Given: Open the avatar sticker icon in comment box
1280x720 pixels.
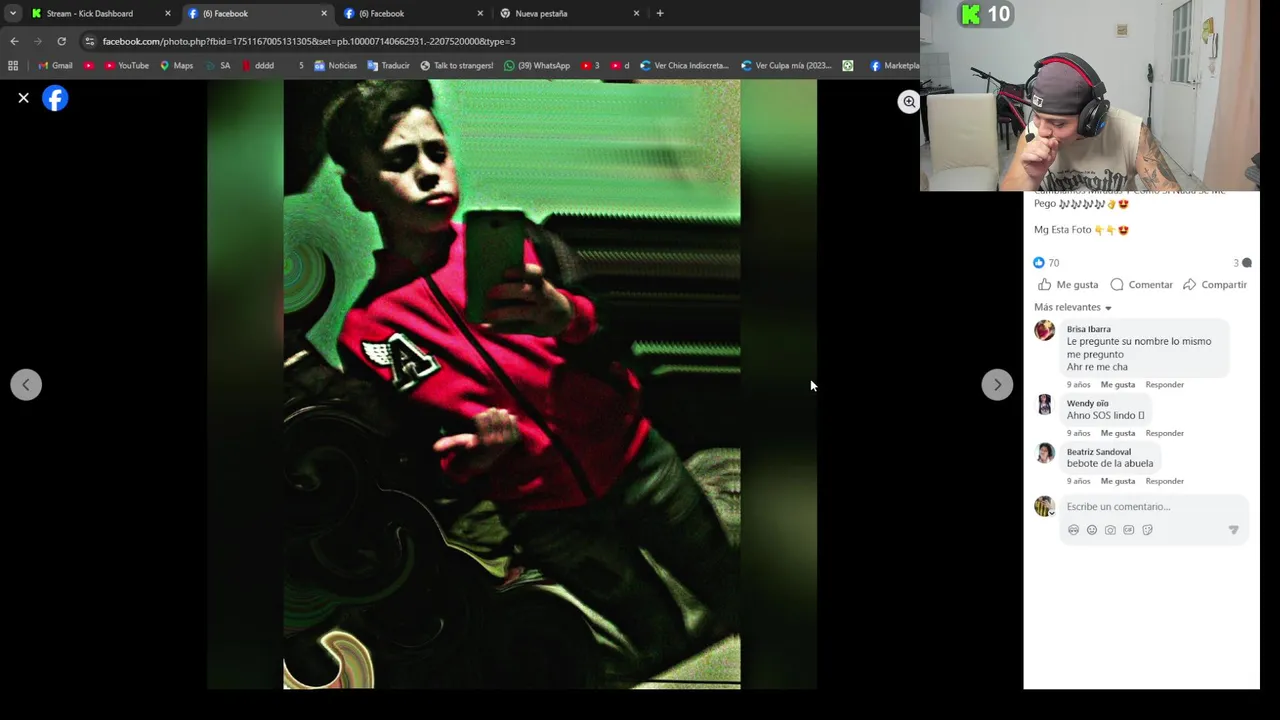Looking at the screenshot, I should point(1073,530).
